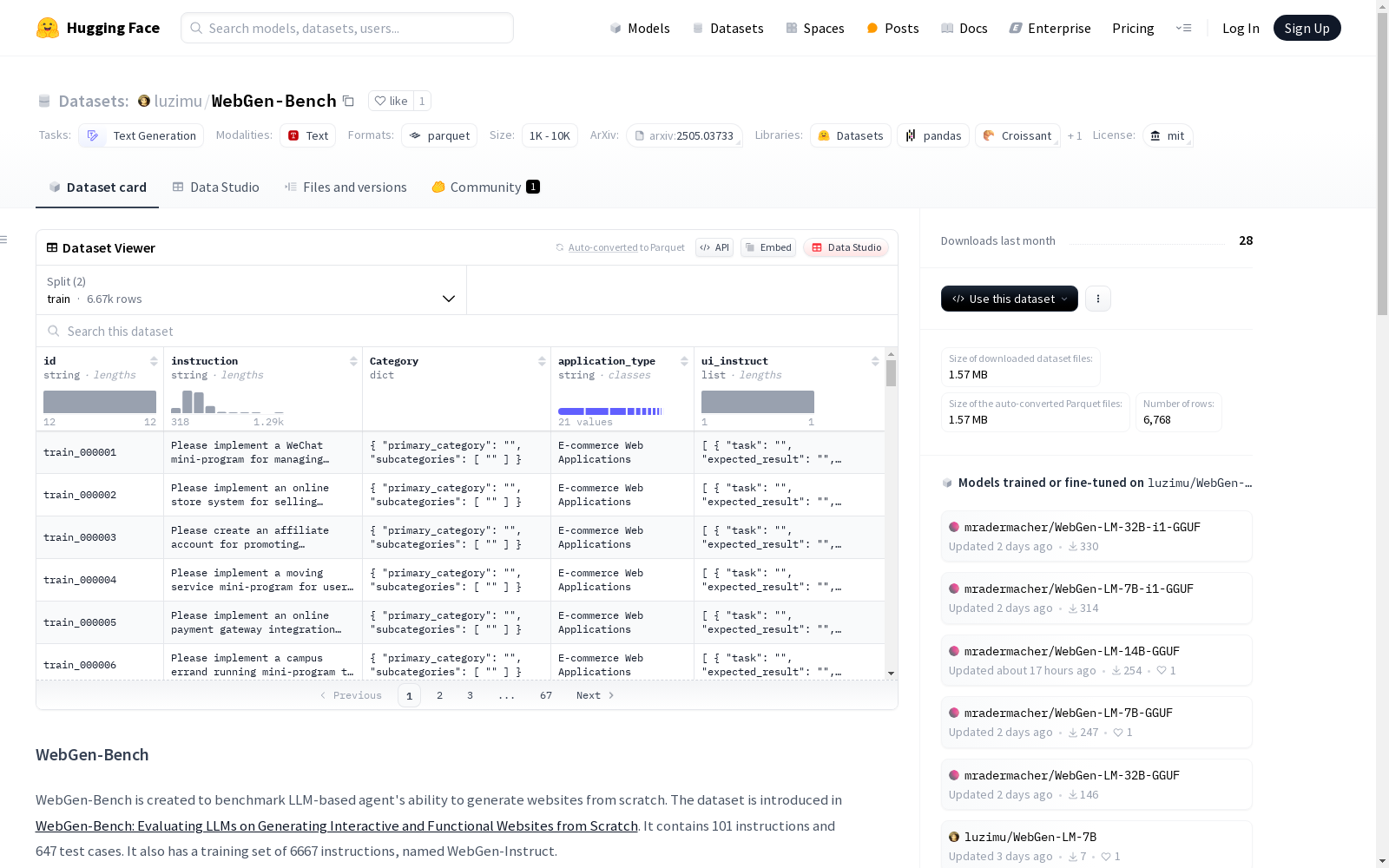
Task: Expand the +1 additional libraries tag
Action: 1075,135
